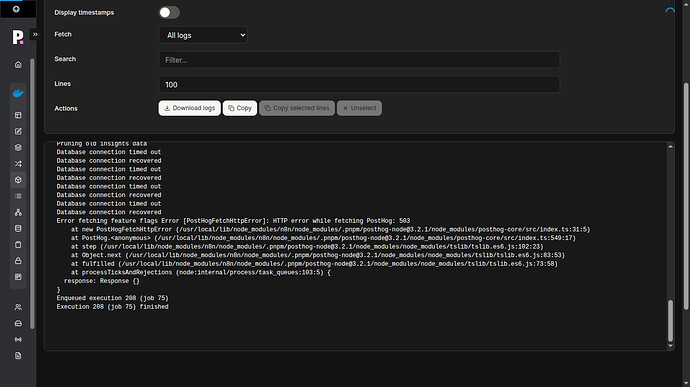
Task: Click the Copy selected lines button
Action: click(x=297, y=108)
